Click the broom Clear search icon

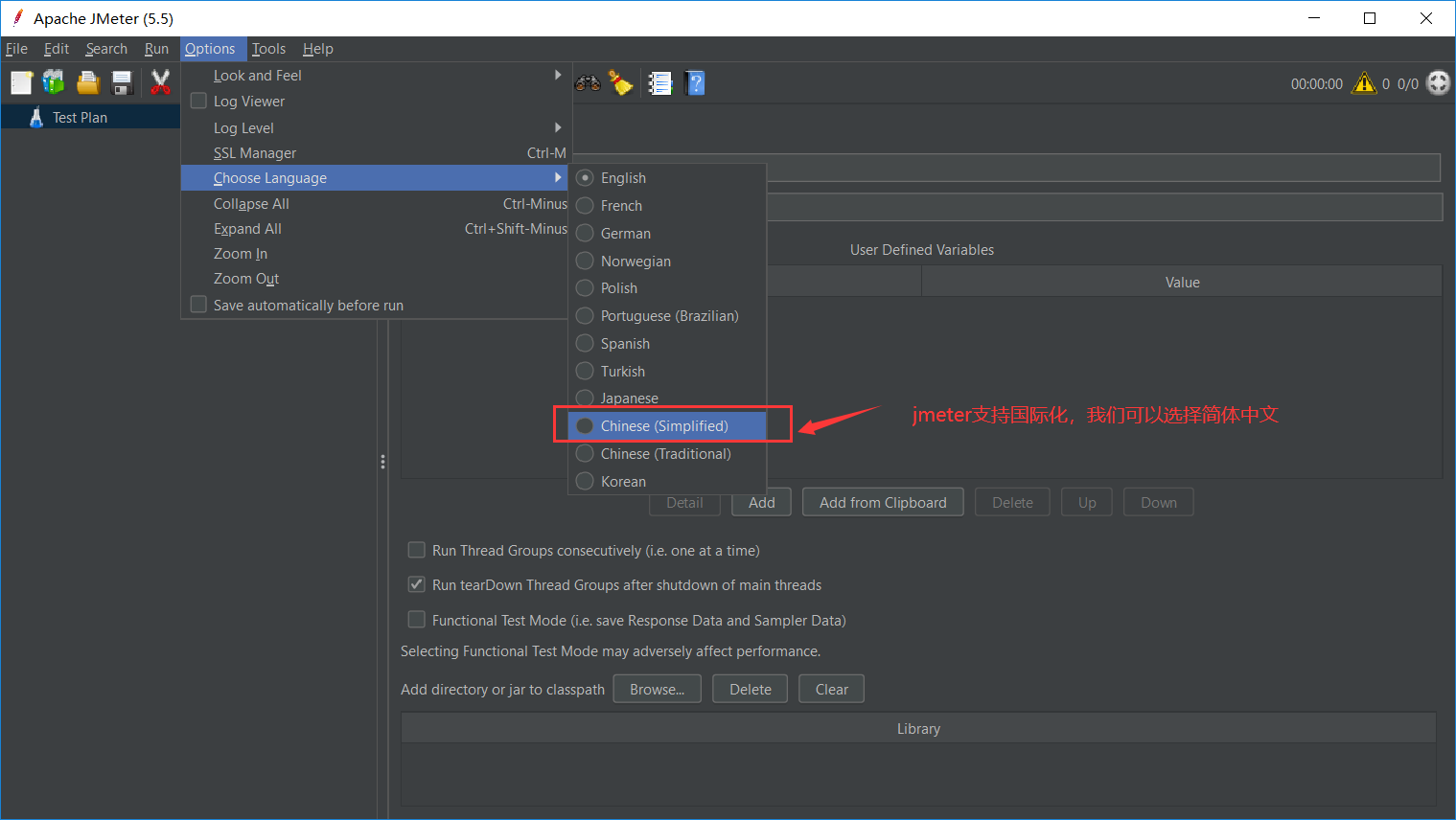pos(622,83)
